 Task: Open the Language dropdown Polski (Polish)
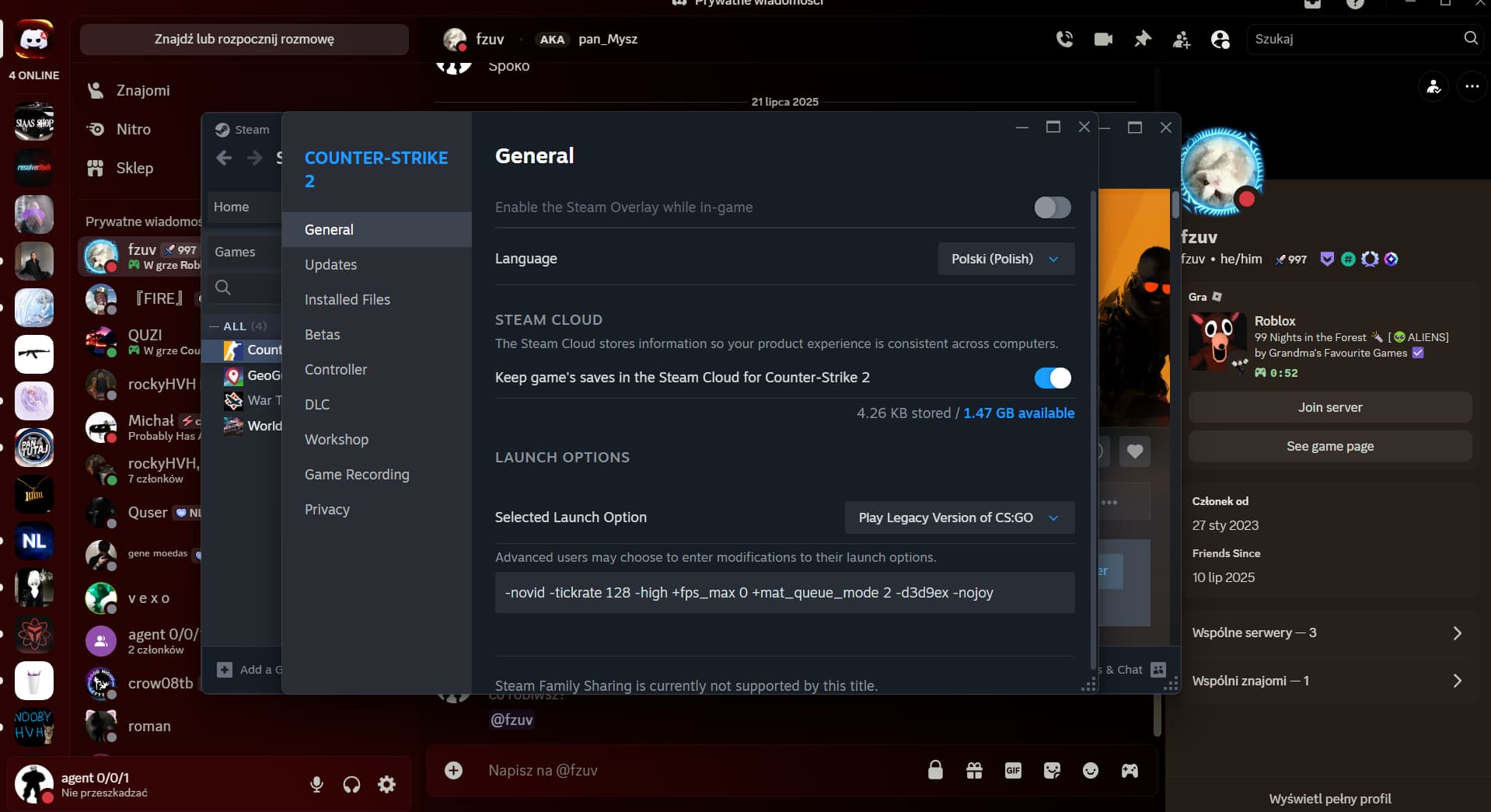[1006, 259]
